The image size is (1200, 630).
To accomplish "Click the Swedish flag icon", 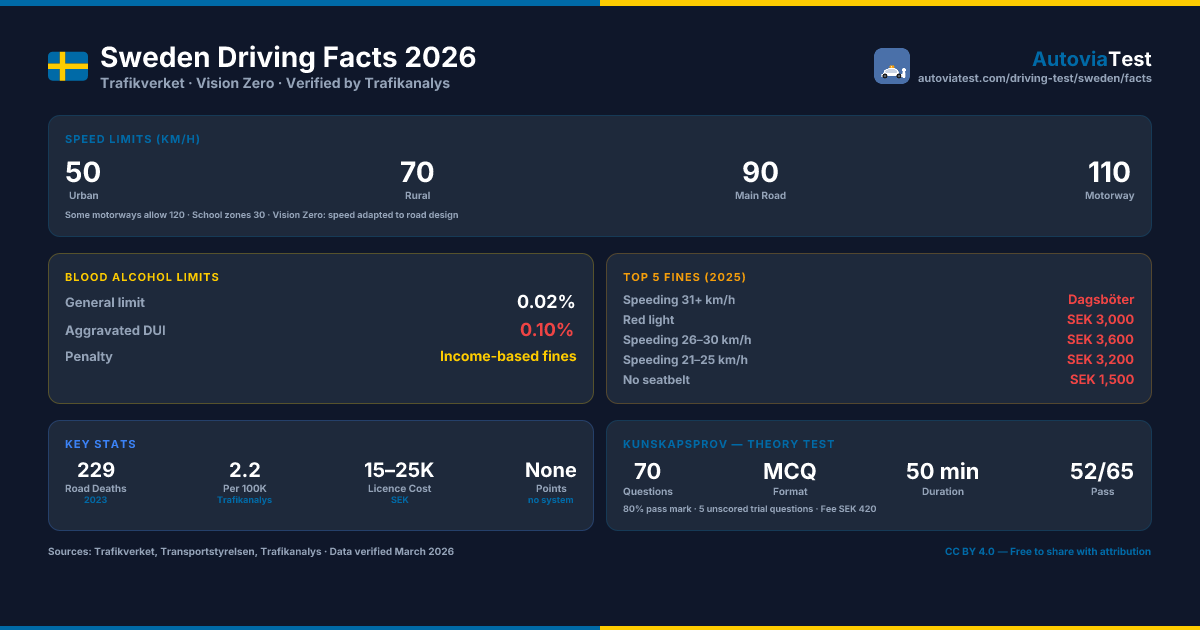I will [68, 66].
